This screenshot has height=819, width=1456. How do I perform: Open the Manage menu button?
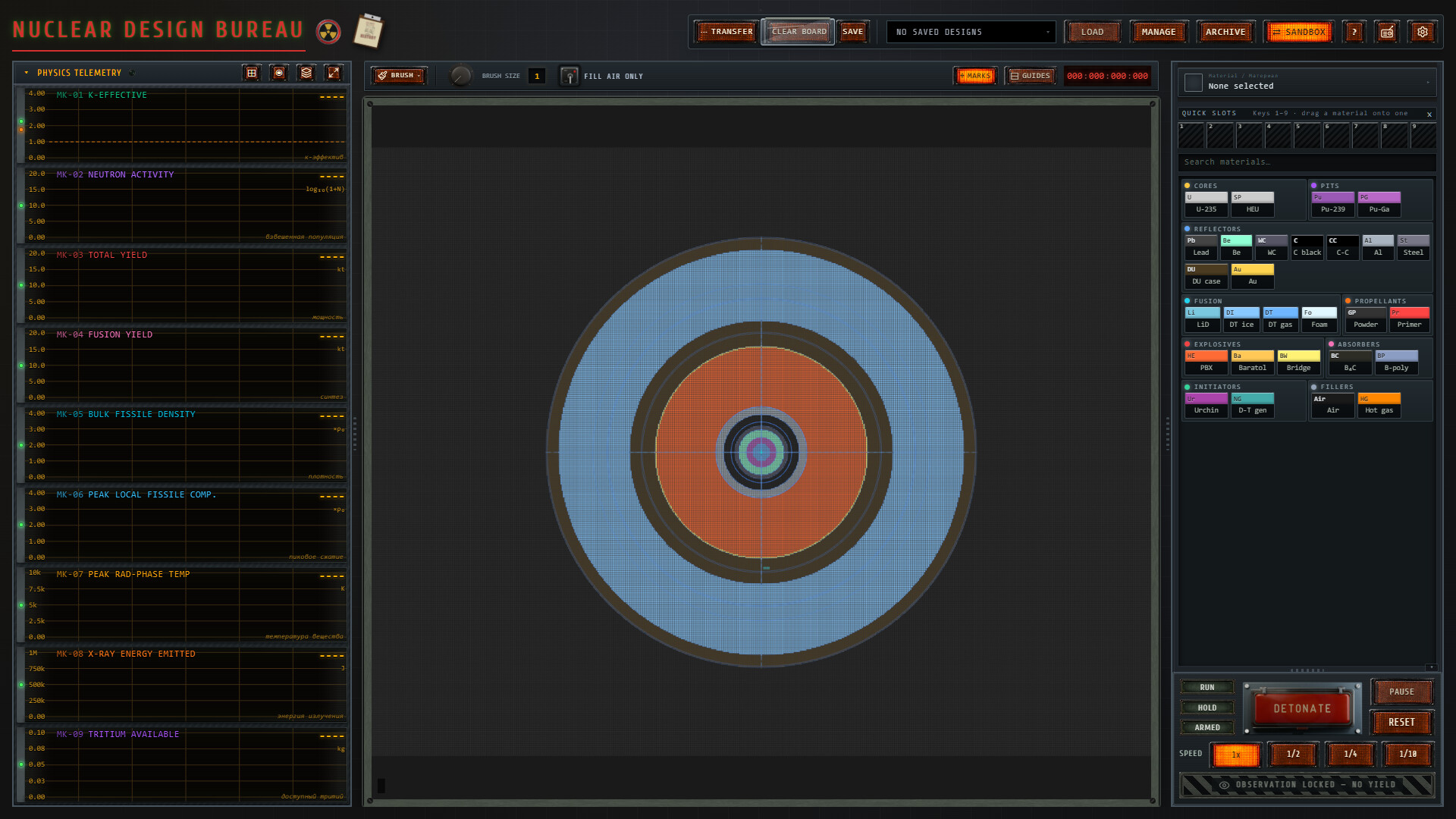pyautogui.click(x=1158, y=32)
